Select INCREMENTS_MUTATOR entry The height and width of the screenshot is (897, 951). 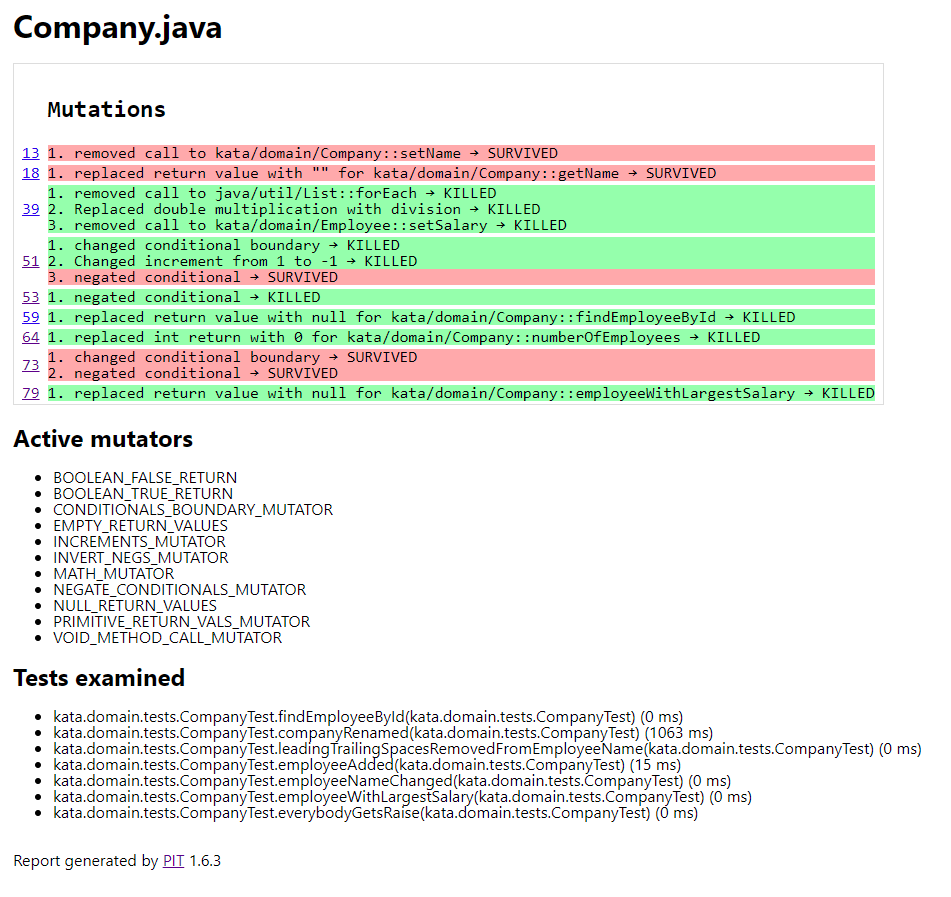(139, 542)
